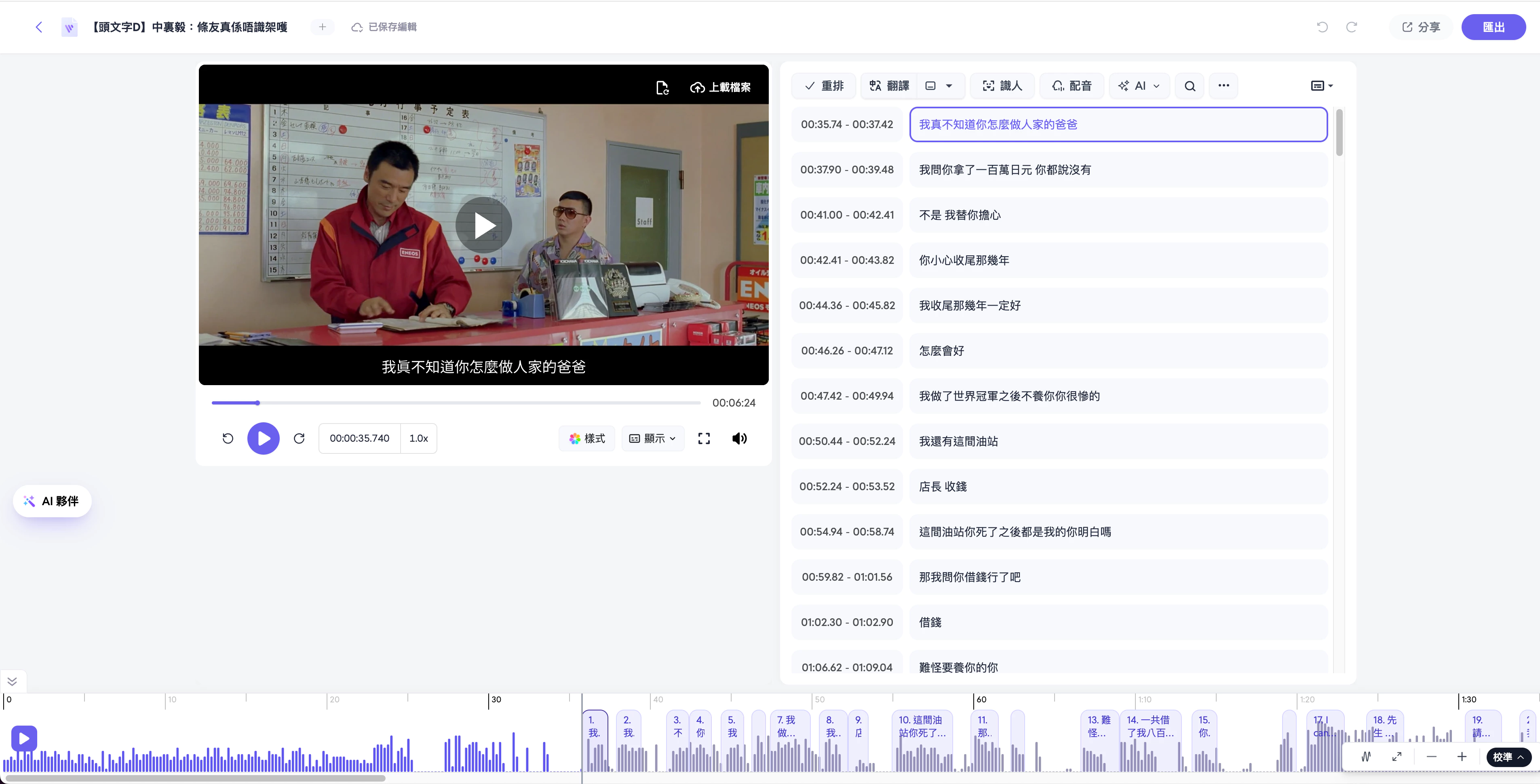The image size is (1540, 784).
Task: Mute the video volume
Action: coord(740,438)
